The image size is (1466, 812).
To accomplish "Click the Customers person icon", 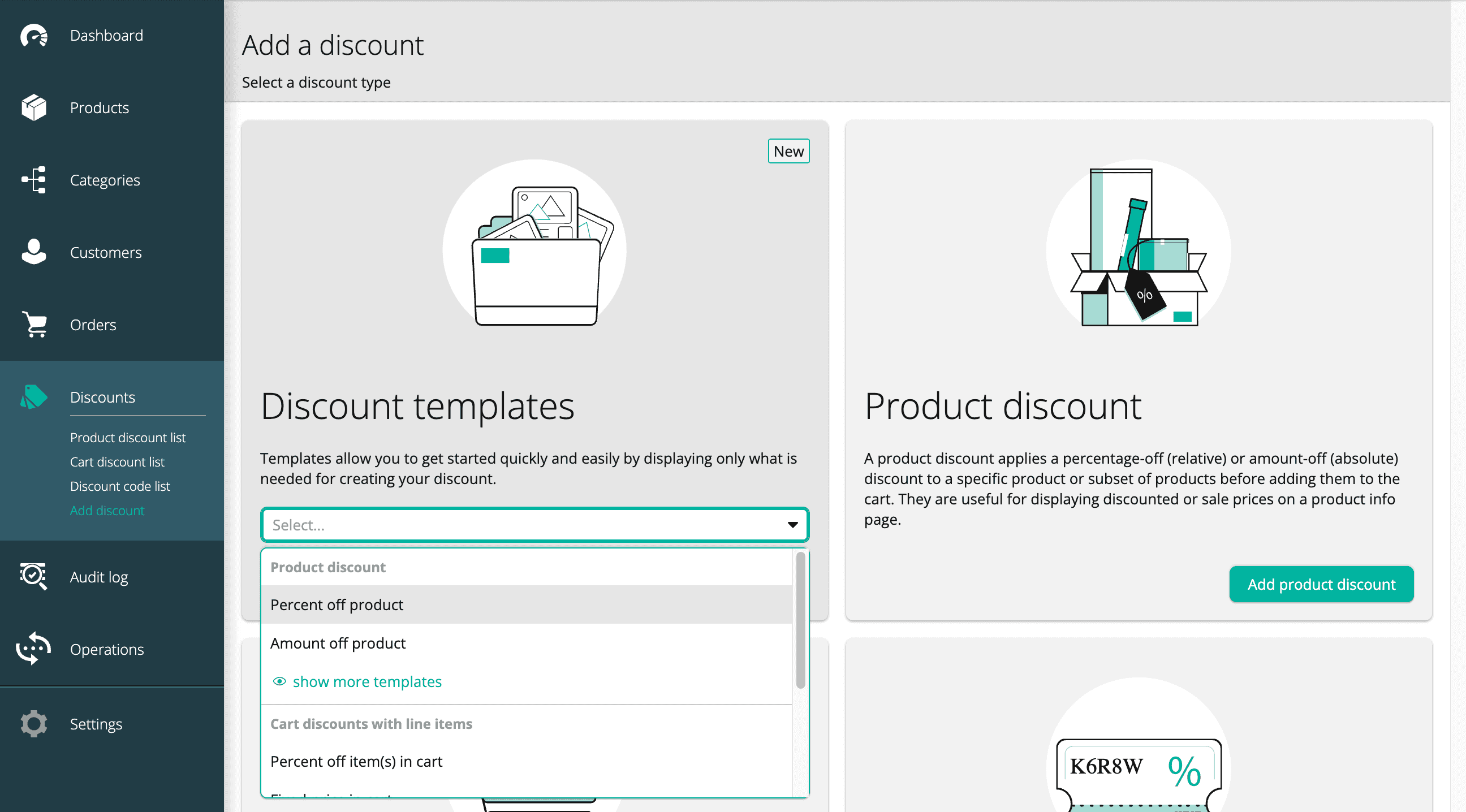I will (x=34, y=252).
